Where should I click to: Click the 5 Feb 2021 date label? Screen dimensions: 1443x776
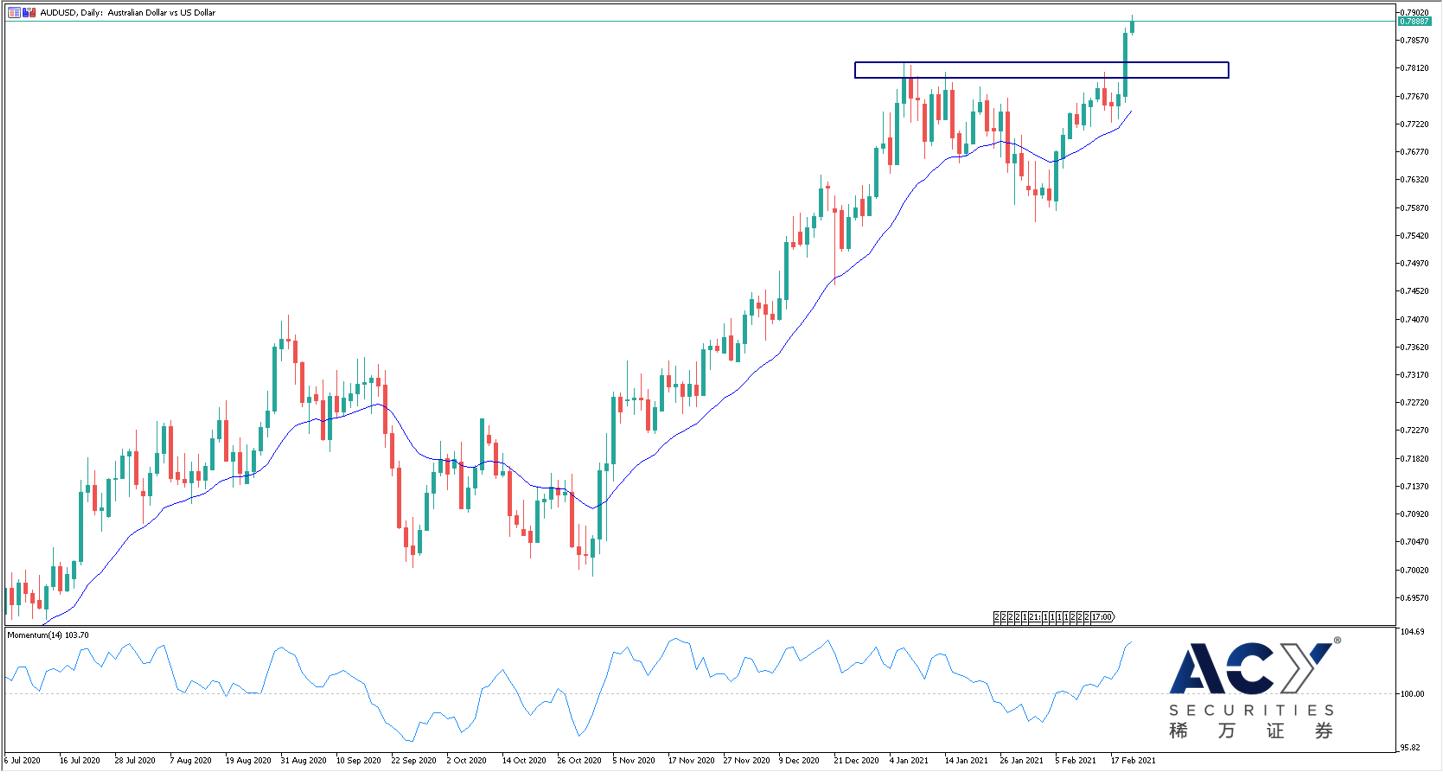click(x=1076, y=760)
